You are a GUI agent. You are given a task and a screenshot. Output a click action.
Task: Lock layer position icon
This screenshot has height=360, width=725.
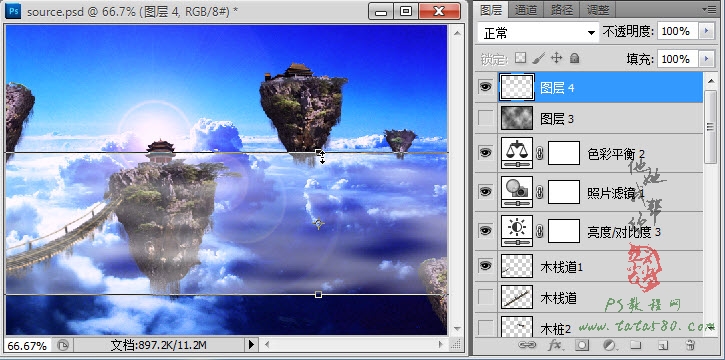coord(557,58)
